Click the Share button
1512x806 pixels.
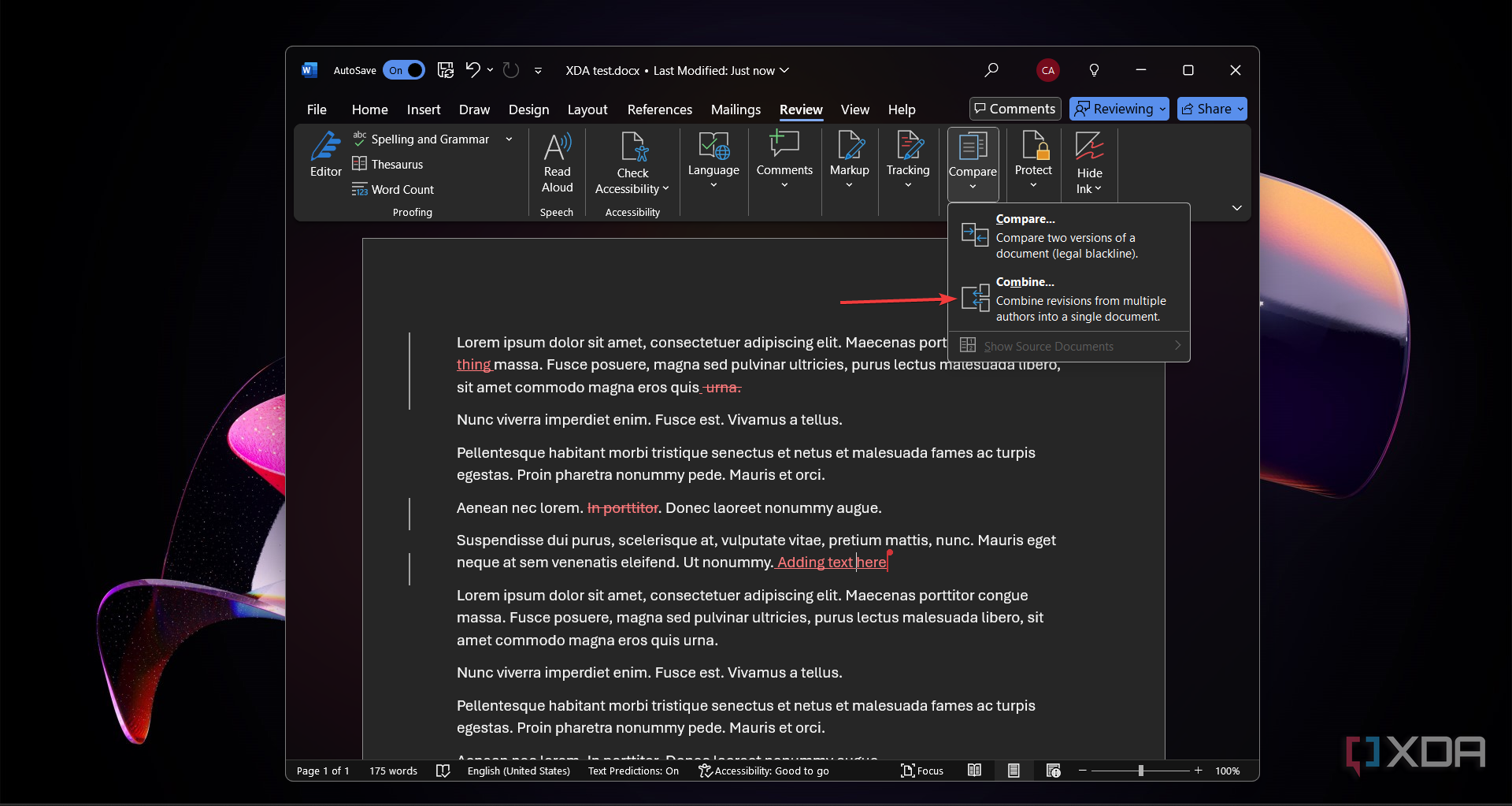pos(1212,109)
